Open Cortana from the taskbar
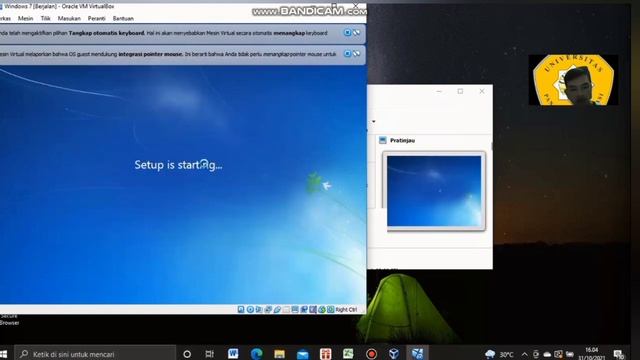The width and height of the screenshot is (640, 360). click(187, 354)
